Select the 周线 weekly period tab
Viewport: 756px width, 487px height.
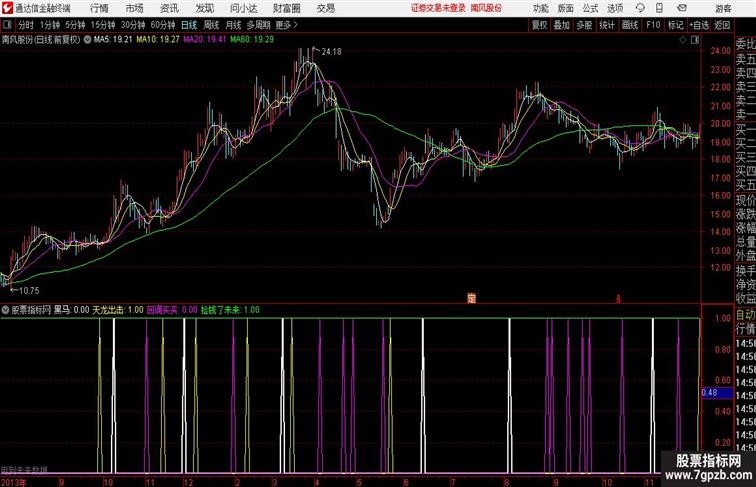pos(211,25)
